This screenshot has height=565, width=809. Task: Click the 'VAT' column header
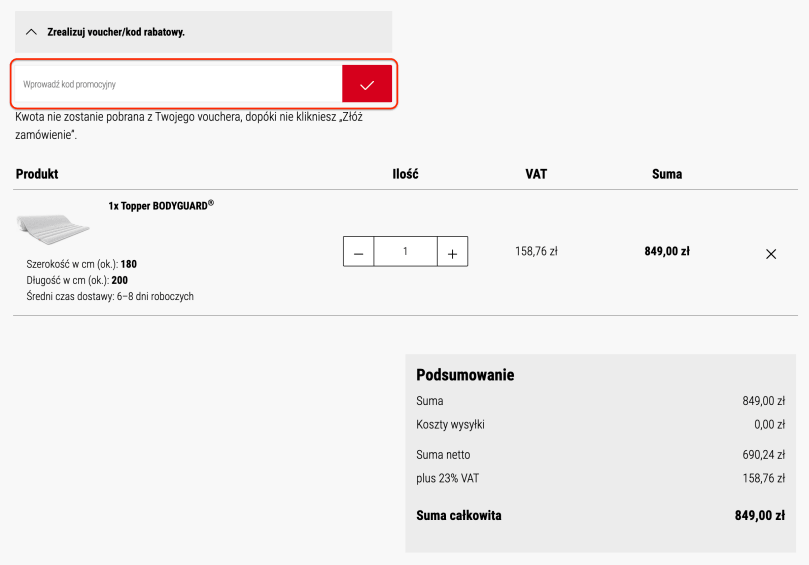click(x=536, y=174)
